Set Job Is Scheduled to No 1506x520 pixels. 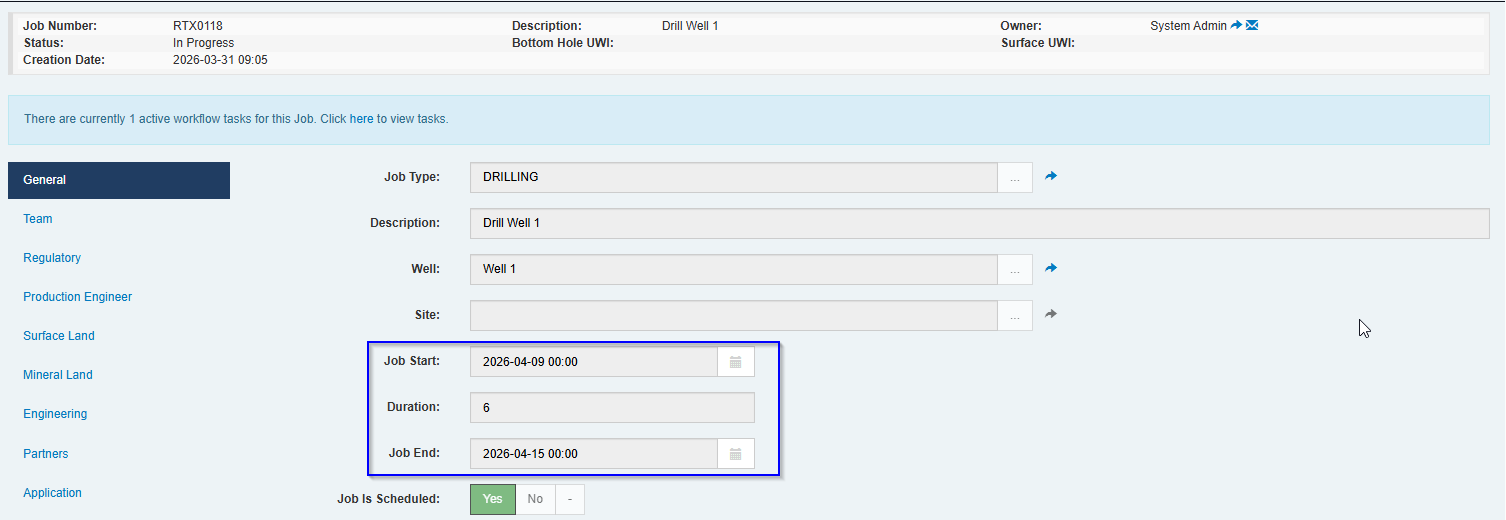[535, 499]
